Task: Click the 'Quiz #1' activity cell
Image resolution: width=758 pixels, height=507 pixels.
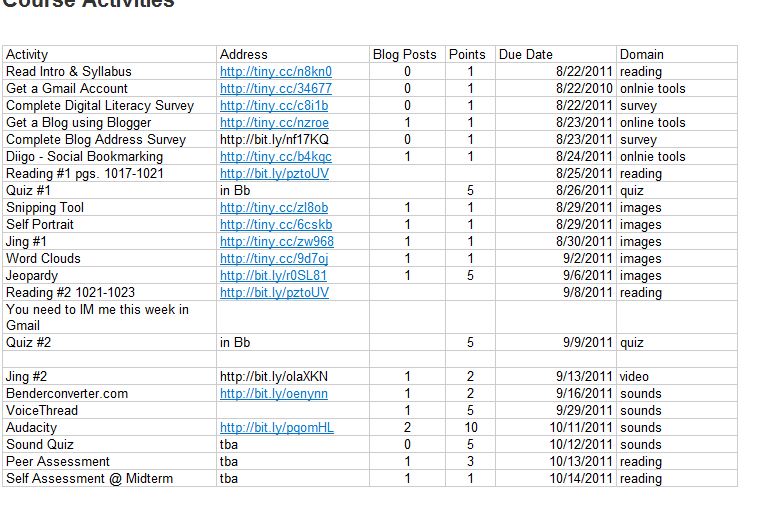Action: 109,190
